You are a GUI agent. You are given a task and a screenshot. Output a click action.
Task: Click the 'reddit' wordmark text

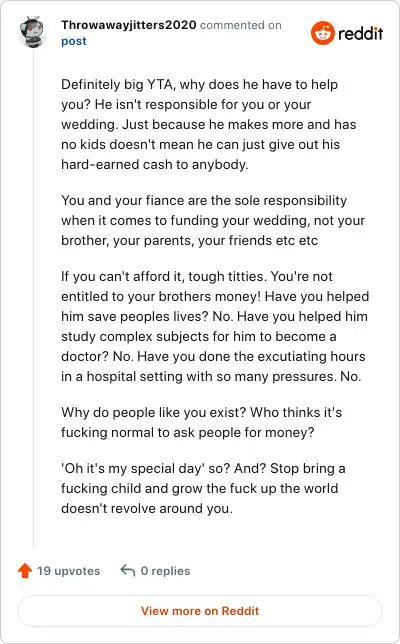tap(361, 33)
